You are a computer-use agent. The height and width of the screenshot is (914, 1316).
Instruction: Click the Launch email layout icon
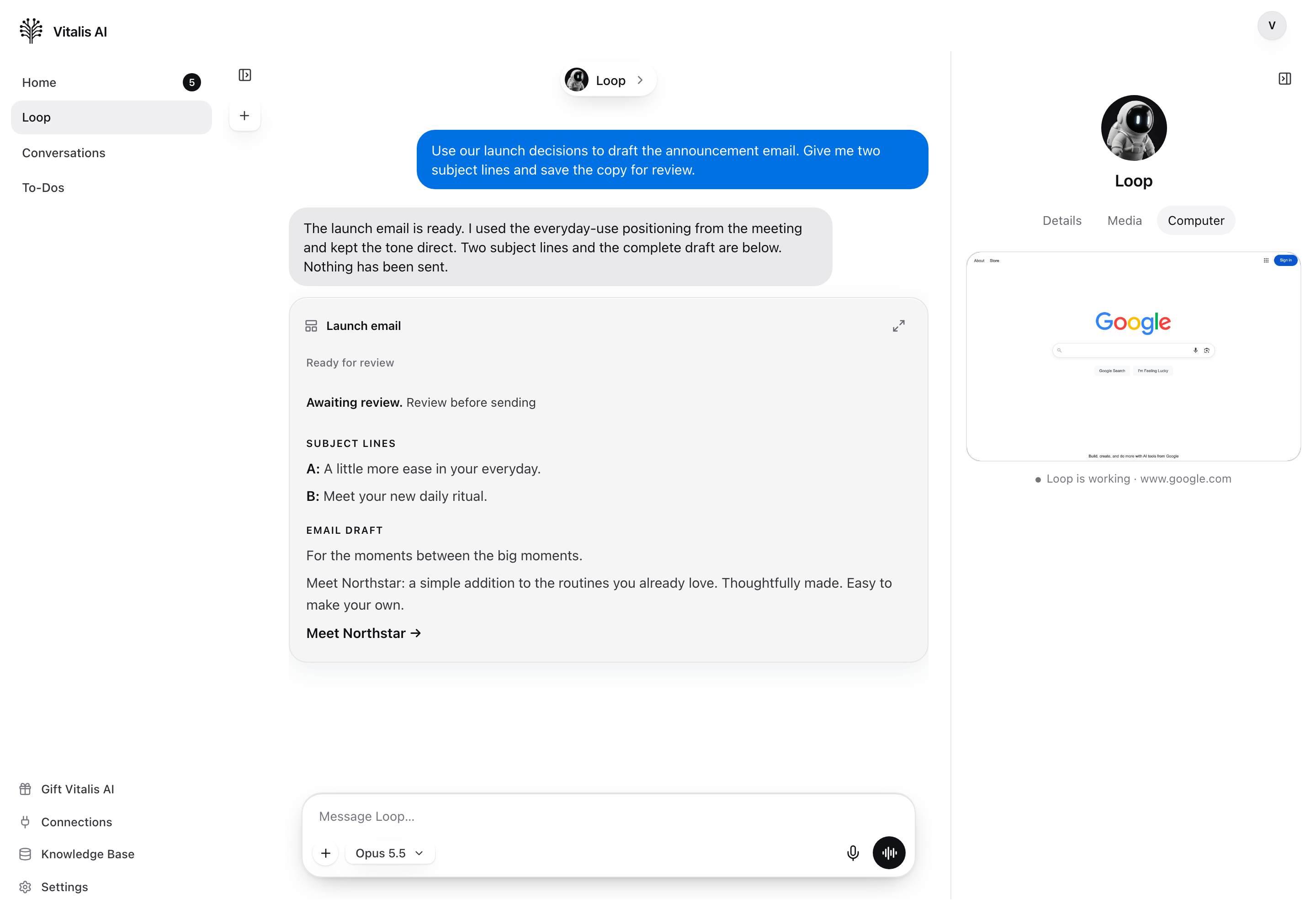tap(311, 326)
